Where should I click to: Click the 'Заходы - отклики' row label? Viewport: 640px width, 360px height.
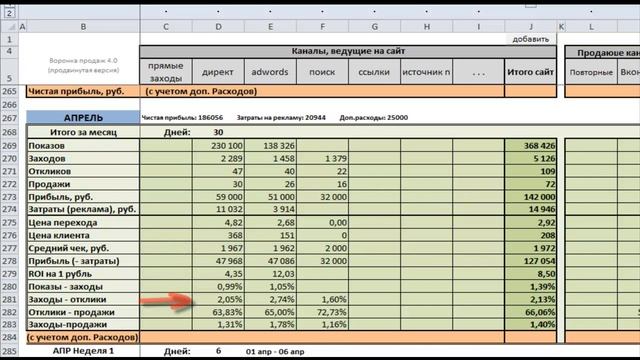click(83, 299)
